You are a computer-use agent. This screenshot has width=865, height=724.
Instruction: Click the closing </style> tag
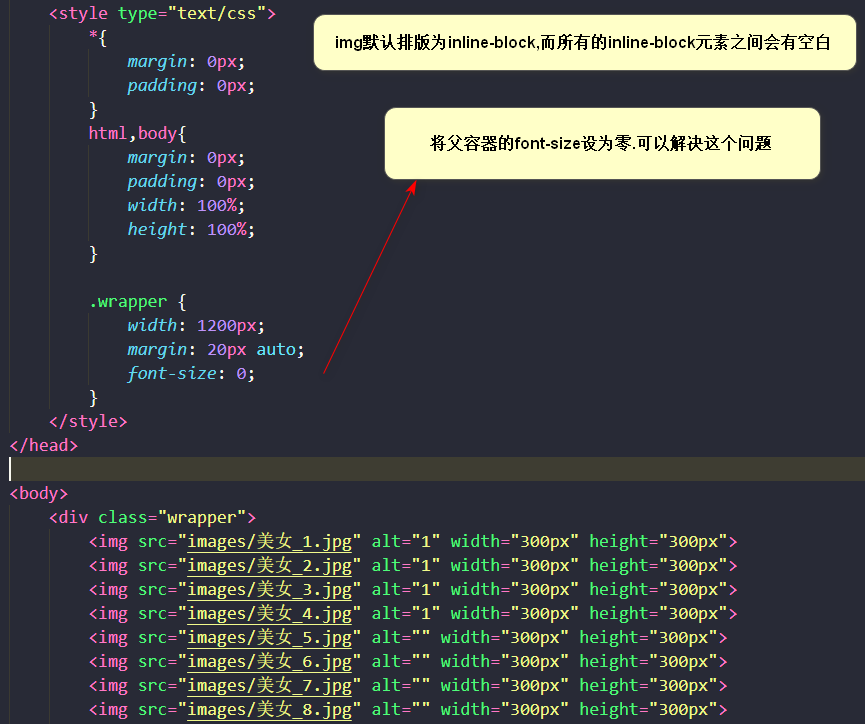(88, 421)
